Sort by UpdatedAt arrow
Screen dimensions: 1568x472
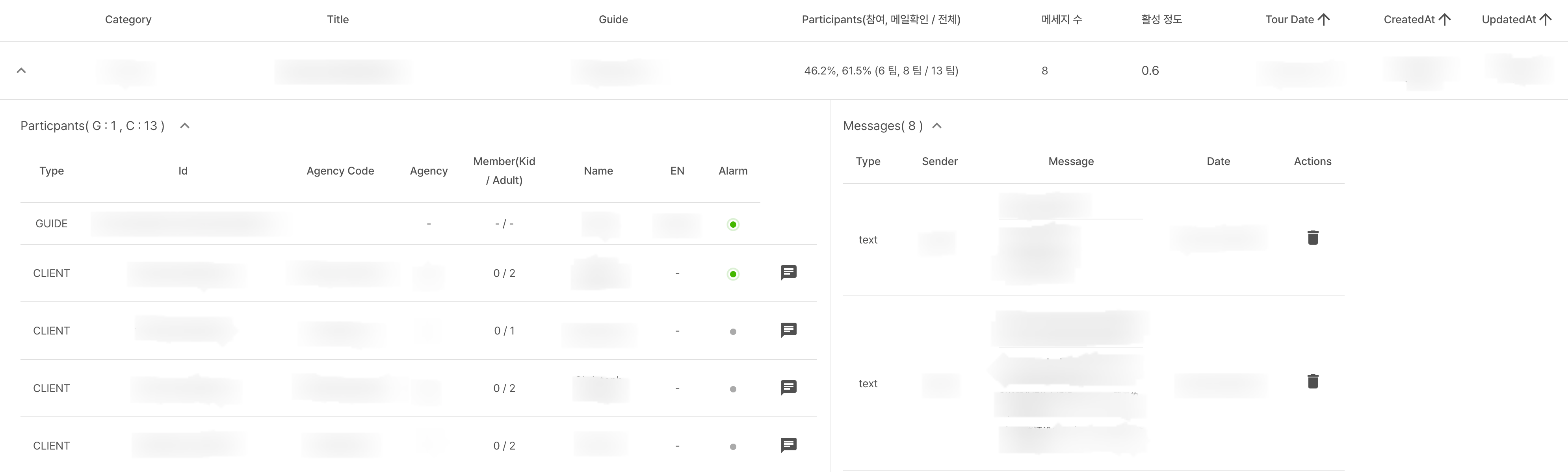click(1545, 19)
